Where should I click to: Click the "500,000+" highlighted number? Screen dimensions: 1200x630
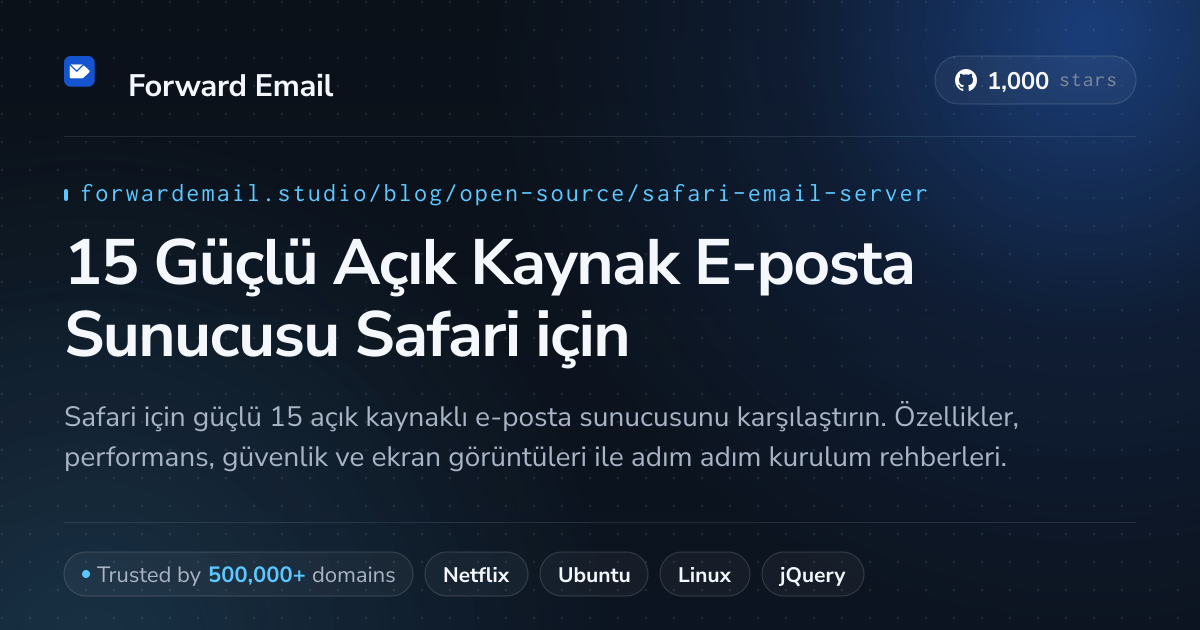click(x=257, y=575)
